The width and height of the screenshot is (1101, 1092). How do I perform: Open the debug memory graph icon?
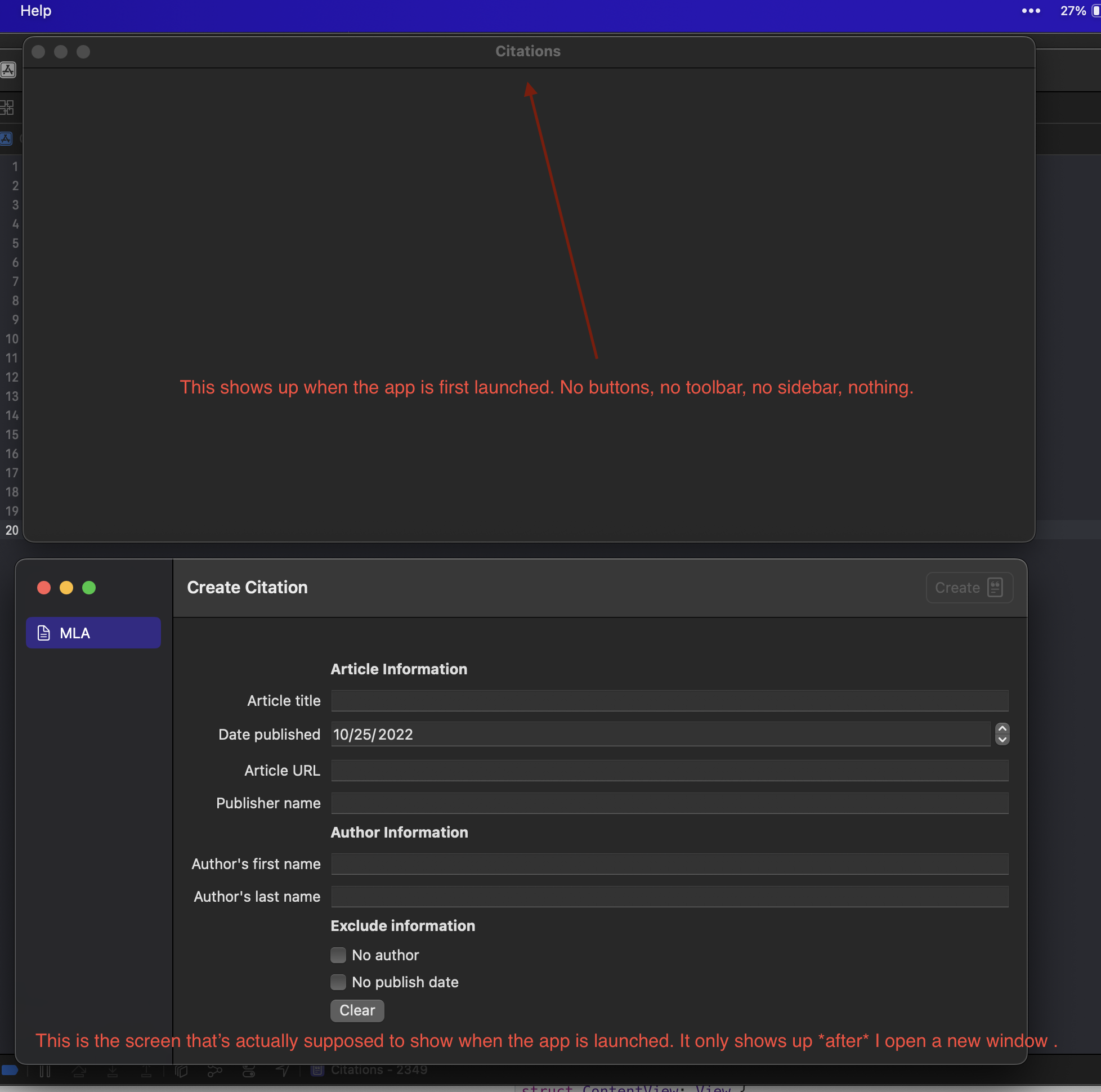pyautogui.click(x=215, y=1072)
